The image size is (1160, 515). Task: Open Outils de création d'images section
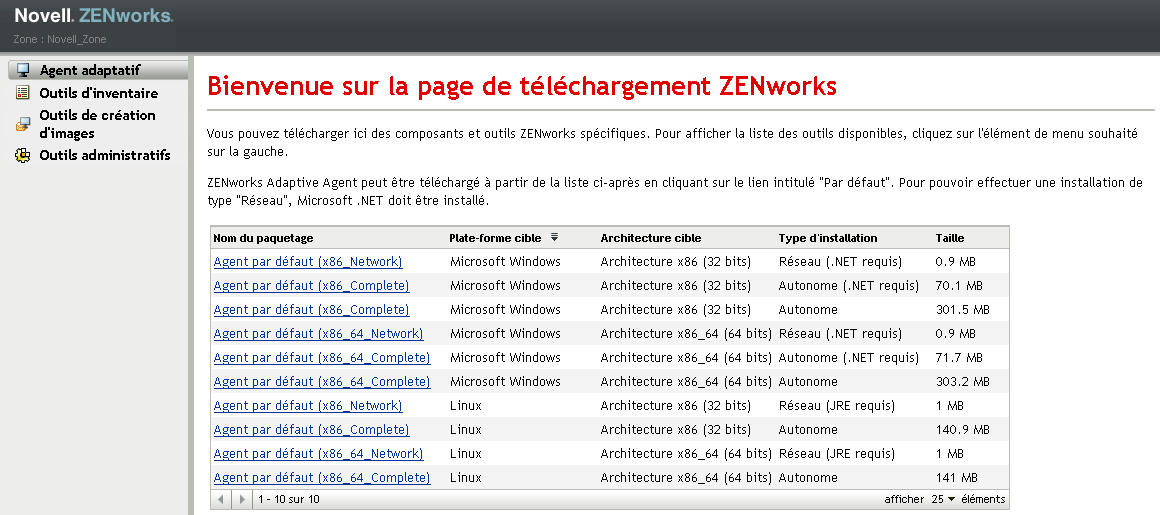[97, 124]
